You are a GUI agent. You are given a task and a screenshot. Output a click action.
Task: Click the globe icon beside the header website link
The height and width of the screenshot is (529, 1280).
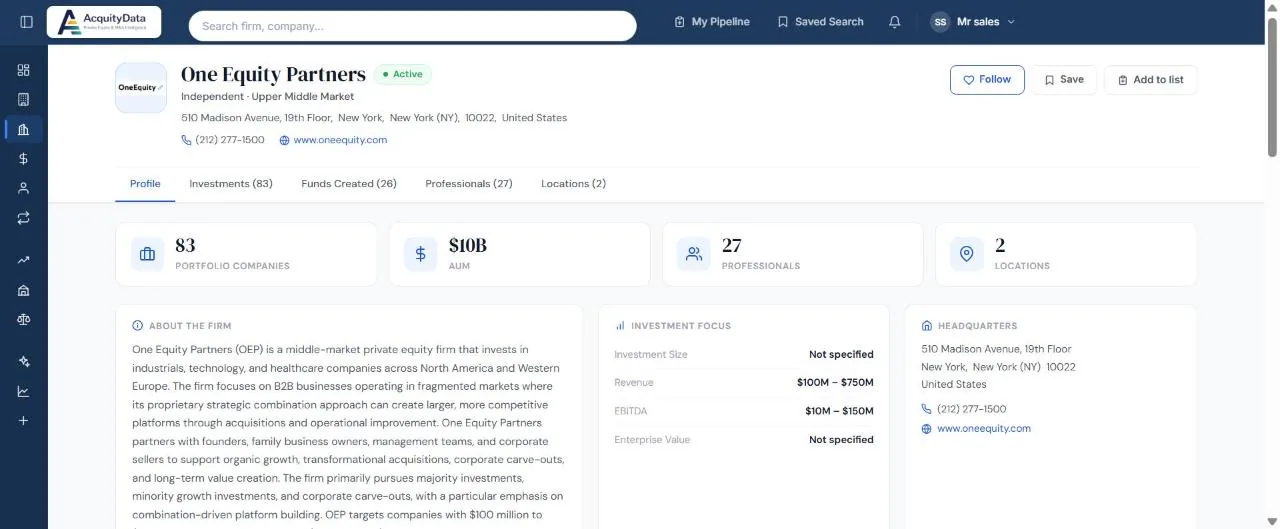click(x=284, y=140)
